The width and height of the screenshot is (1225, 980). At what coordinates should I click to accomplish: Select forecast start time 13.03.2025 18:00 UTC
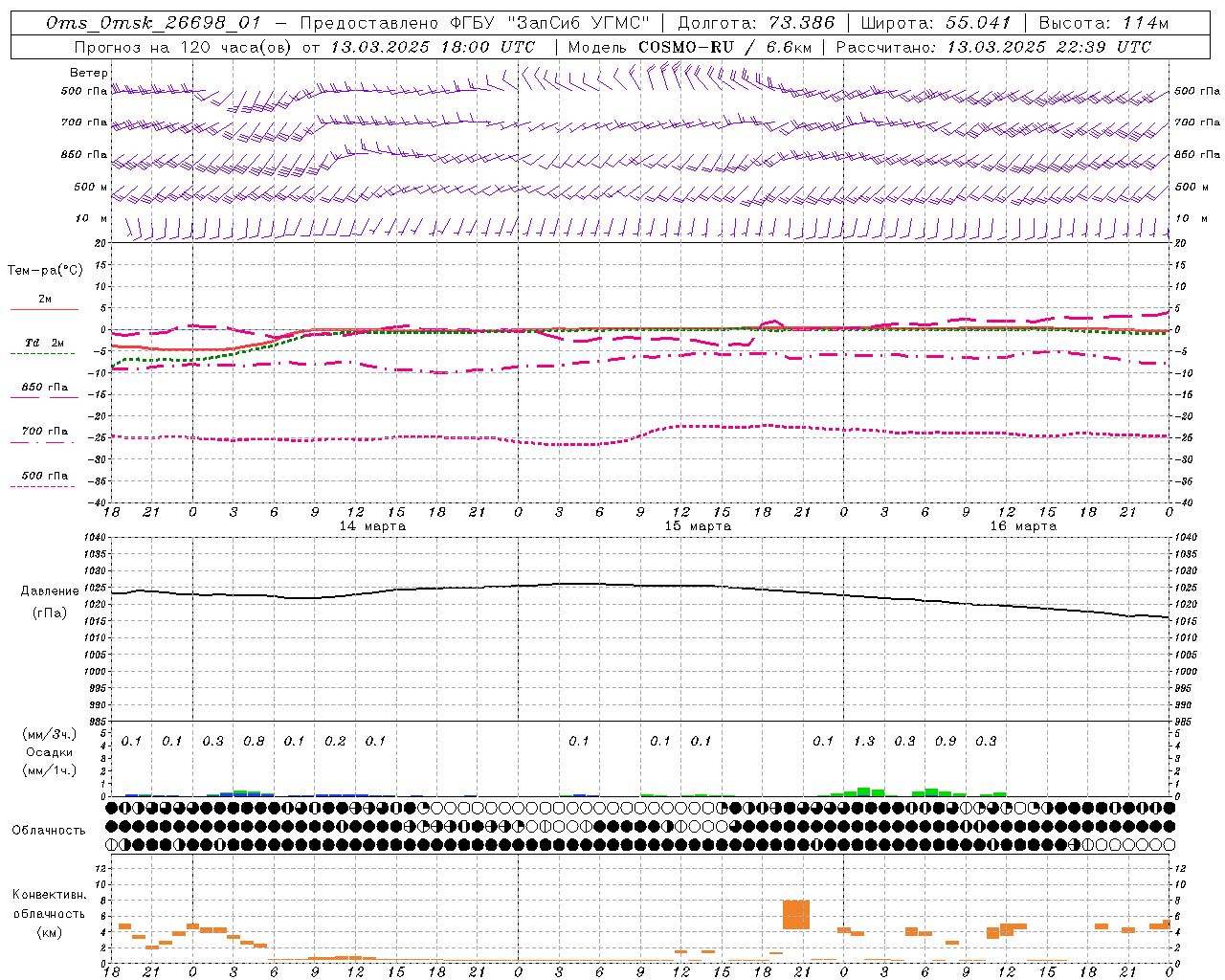click(x=433, y=47)
